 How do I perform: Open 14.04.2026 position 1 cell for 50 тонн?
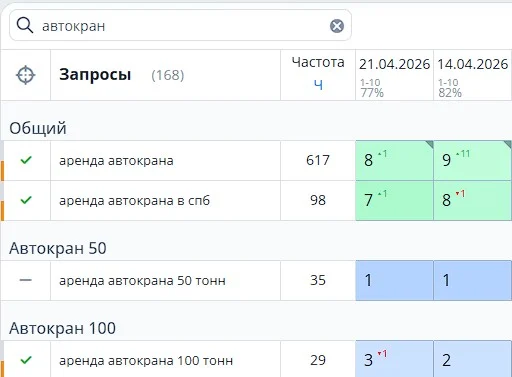click(x=472, y=280)
